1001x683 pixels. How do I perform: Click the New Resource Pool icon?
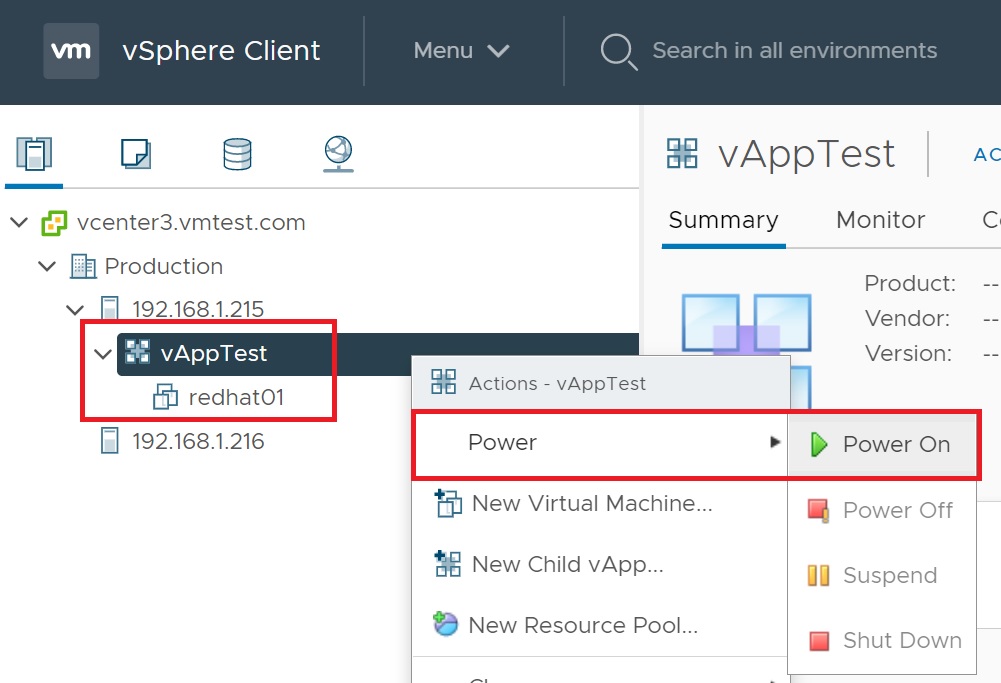(446, 624)
